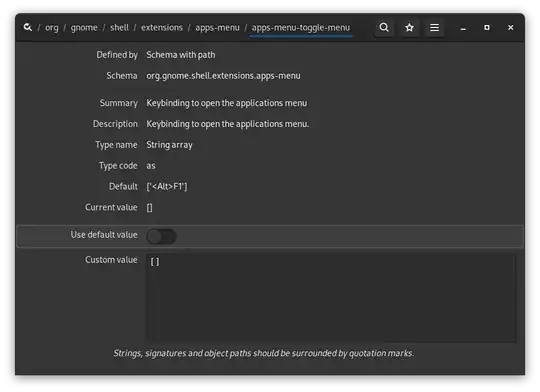The image size is (540, 392).
Task: Click the default value ['<Alt>F1']
Action: 167,186
